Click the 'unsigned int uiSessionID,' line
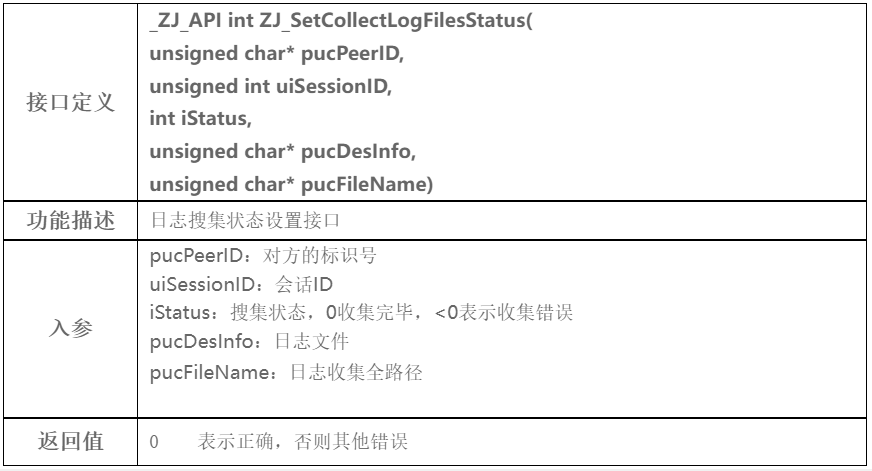The image size is (872, 471). pyautogui.click(x=270, y=86)
